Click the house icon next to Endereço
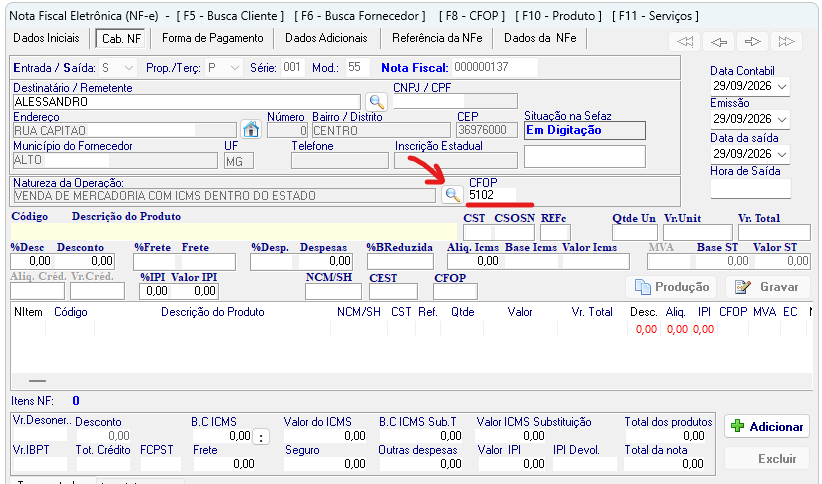Viewport: 822px width, 484px height. pyautogui.click(x=251, y=129)
